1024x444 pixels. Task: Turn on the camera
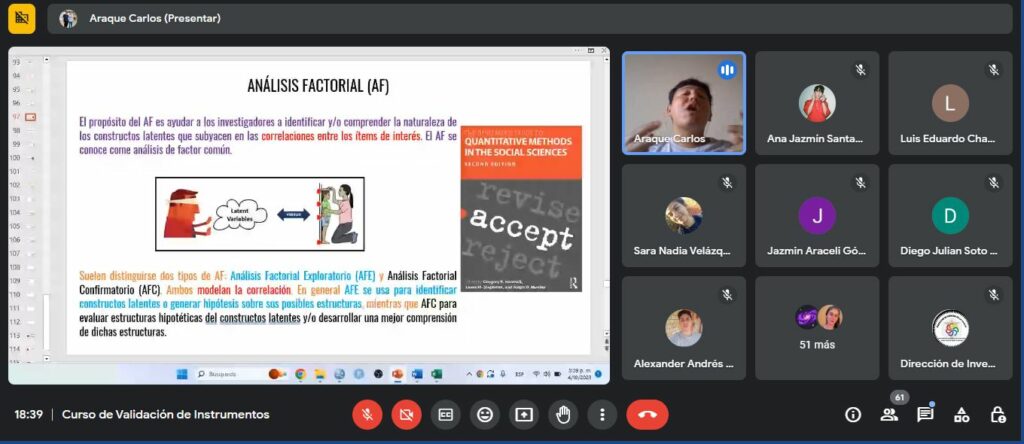tap(406, 414)
